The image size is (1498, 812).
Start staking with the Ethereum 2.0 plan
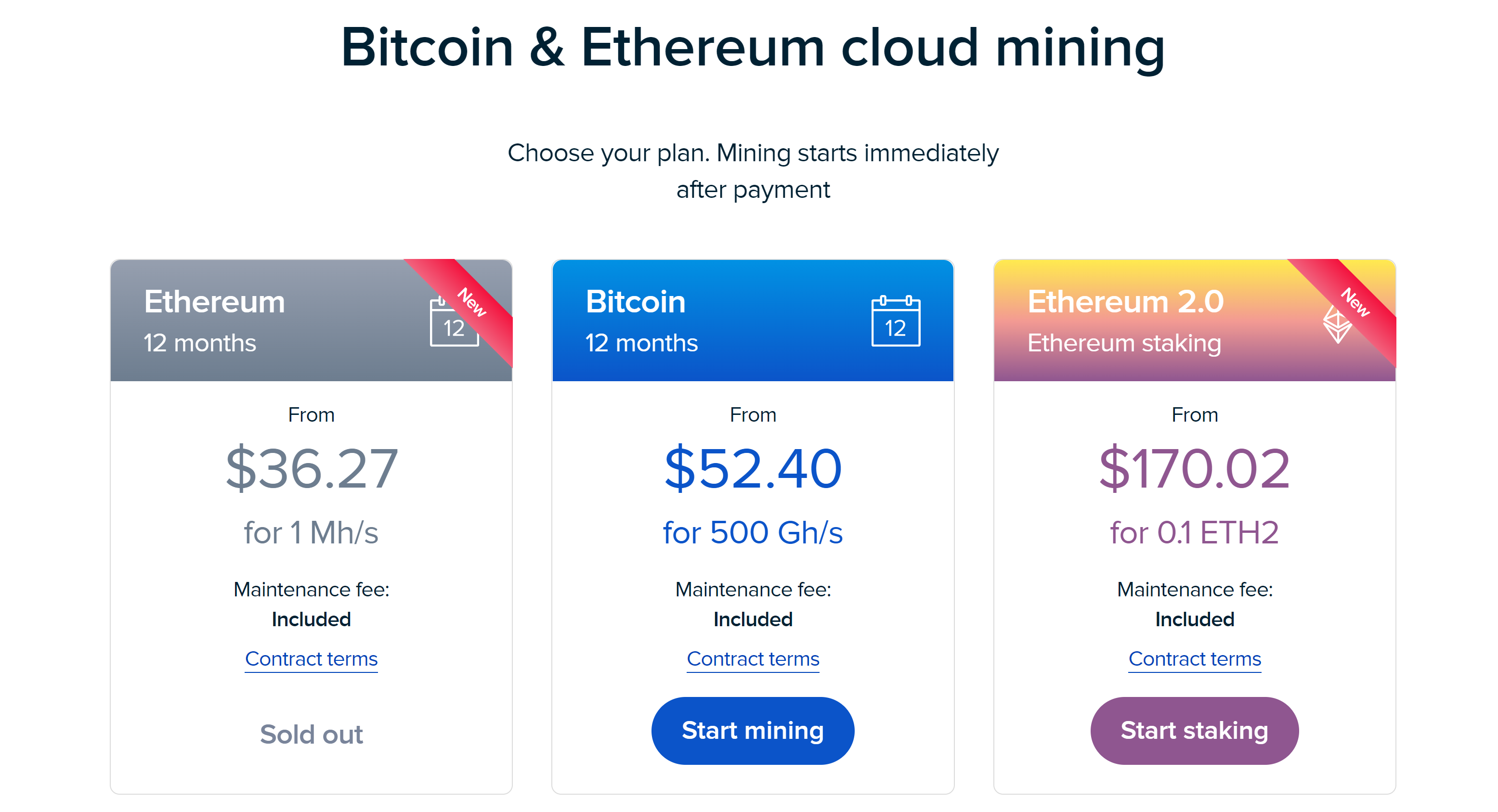[1195, 731]
